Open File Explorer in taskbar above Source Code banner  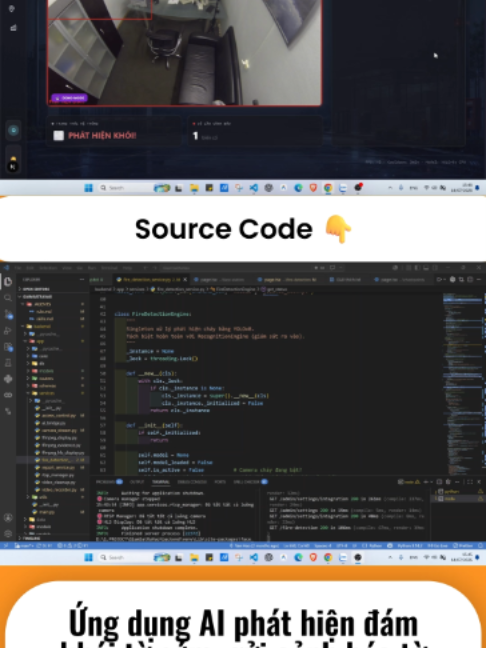[194, 188]
